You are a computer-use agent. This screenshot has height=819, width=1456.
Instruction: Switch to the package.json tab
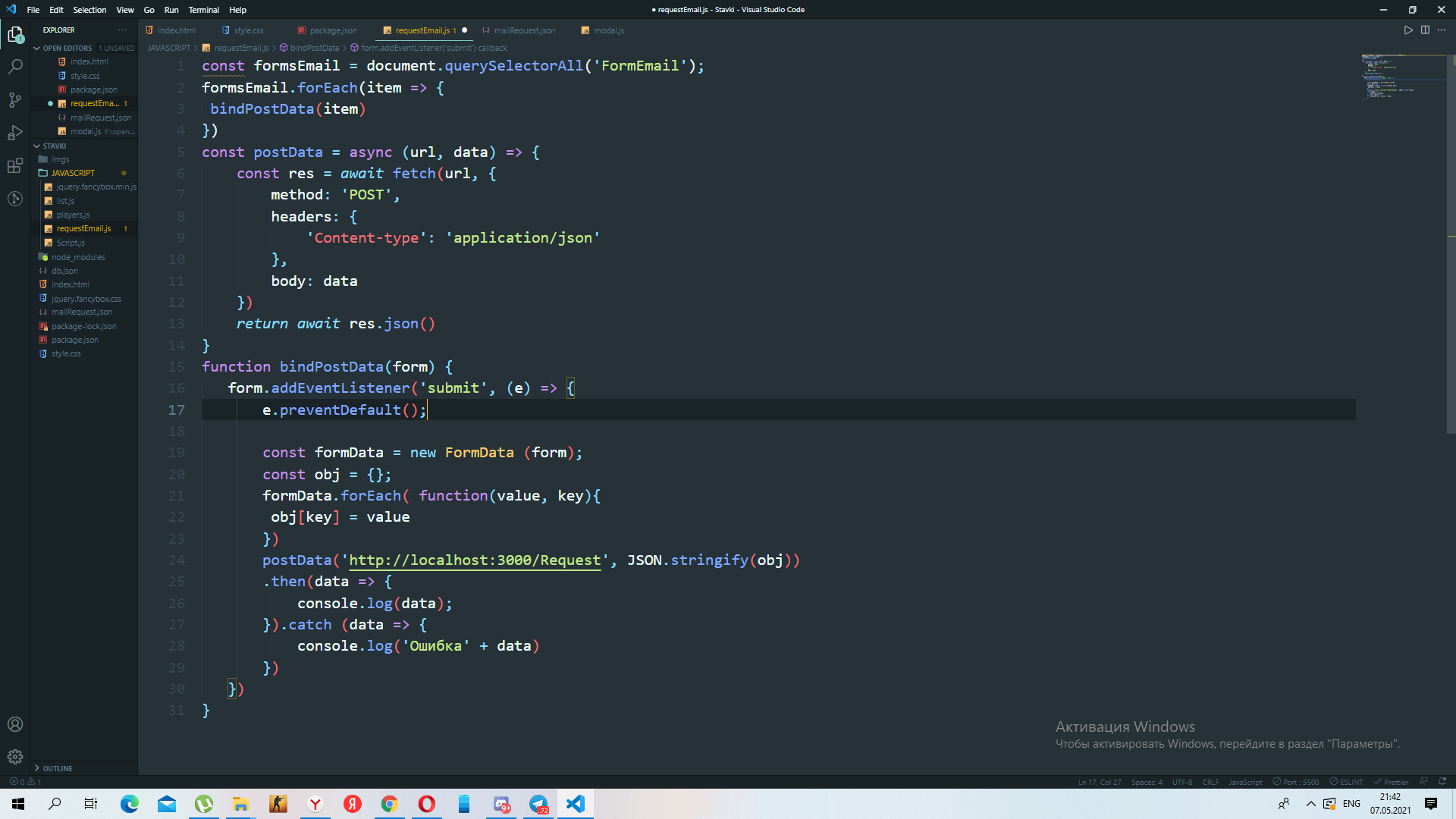333,30
